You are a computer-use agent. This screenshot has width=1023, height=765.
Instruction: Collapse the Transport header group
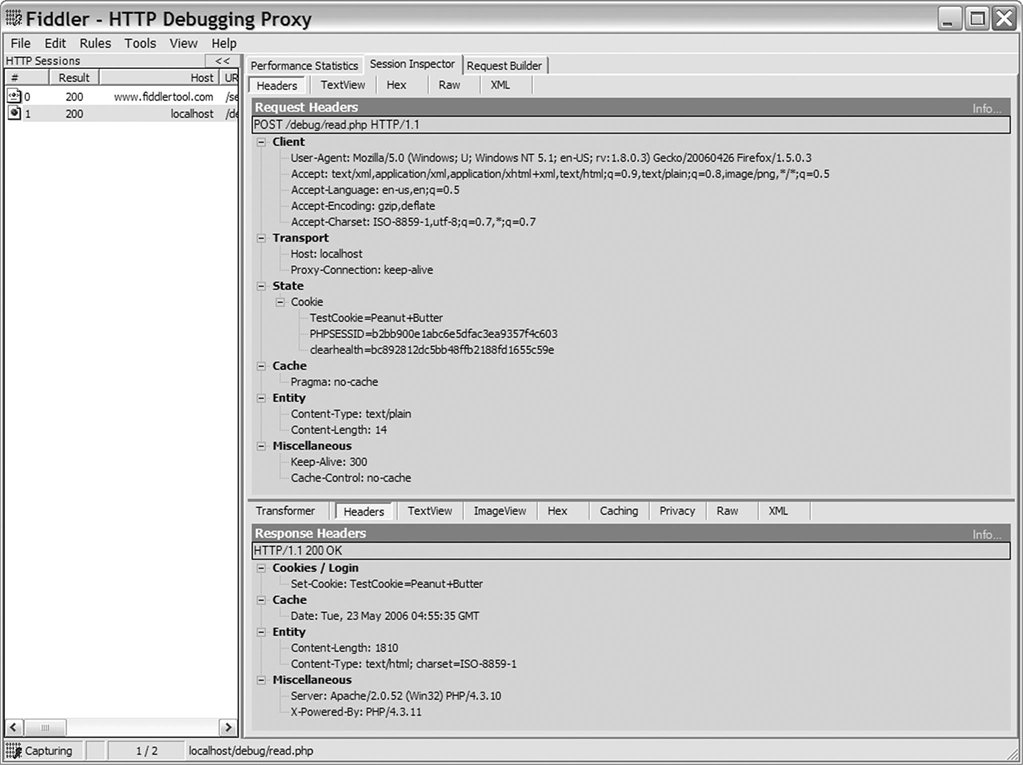click(261, 238)
